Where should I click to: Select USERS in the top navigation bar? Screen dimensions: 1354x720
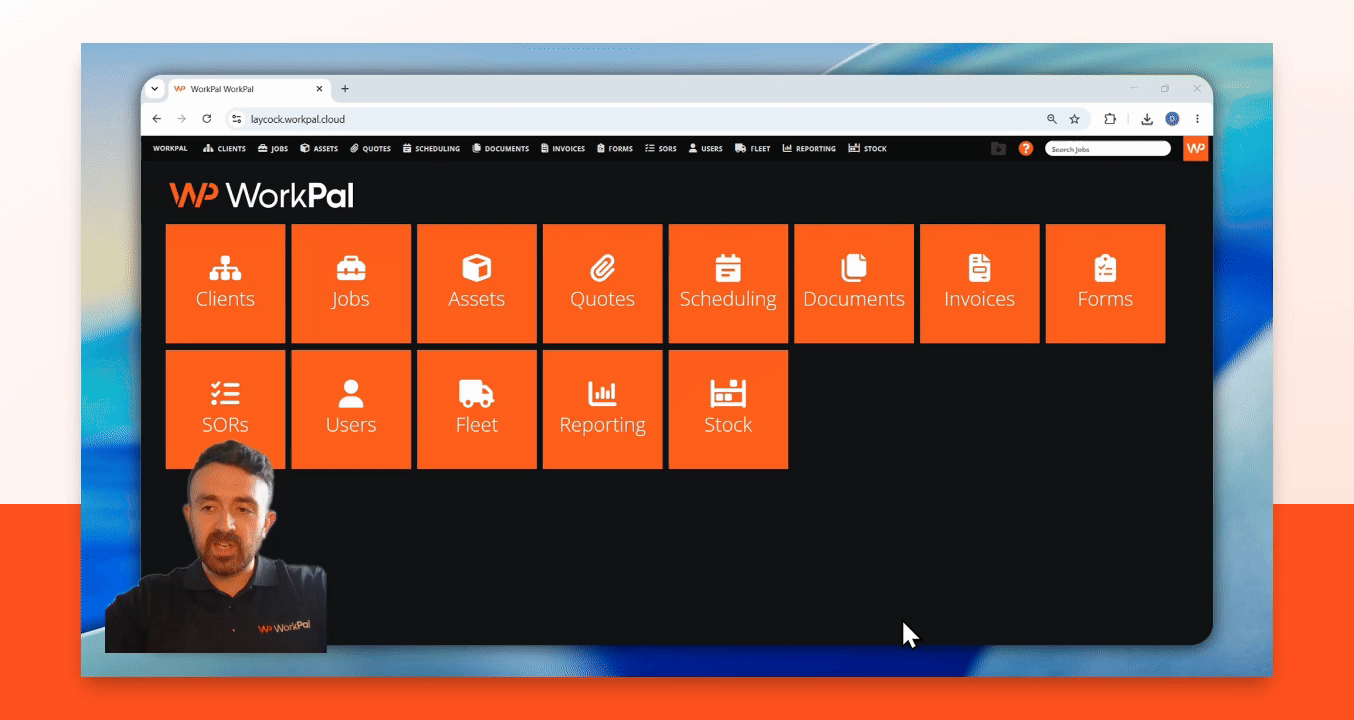(706, 149)
